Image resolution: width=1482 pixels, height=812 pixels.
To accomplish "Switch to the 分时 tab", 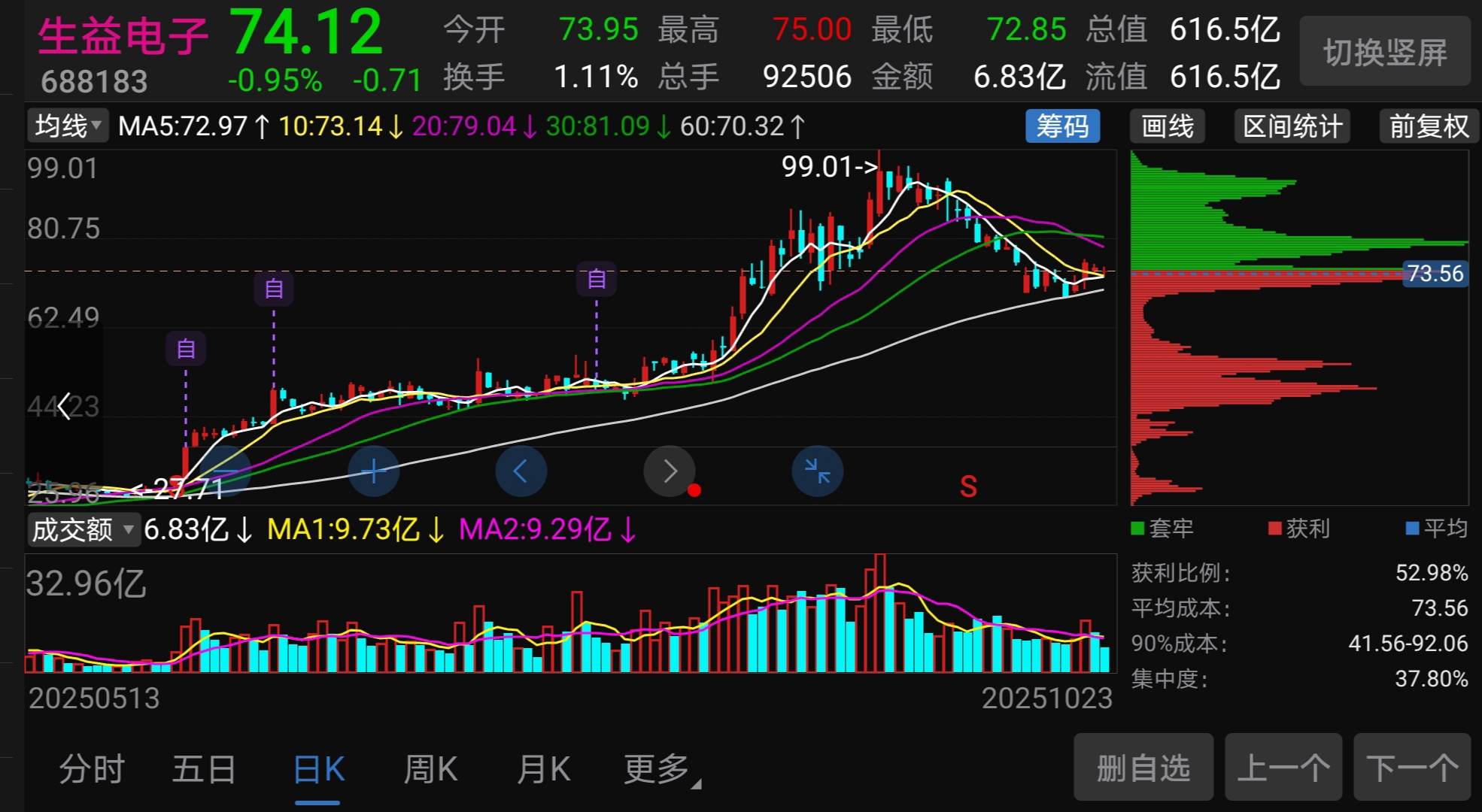I will 92,770.
